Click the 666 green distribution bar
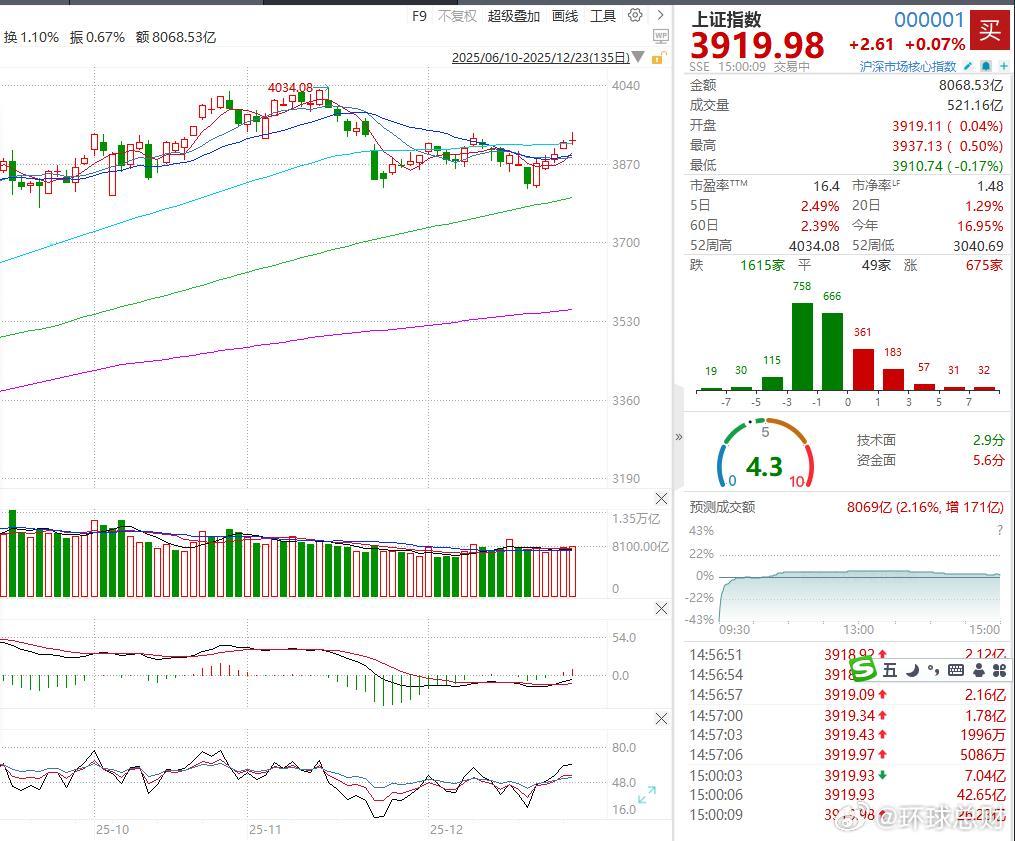The image size is (1015, 841). tap(832, 352)
